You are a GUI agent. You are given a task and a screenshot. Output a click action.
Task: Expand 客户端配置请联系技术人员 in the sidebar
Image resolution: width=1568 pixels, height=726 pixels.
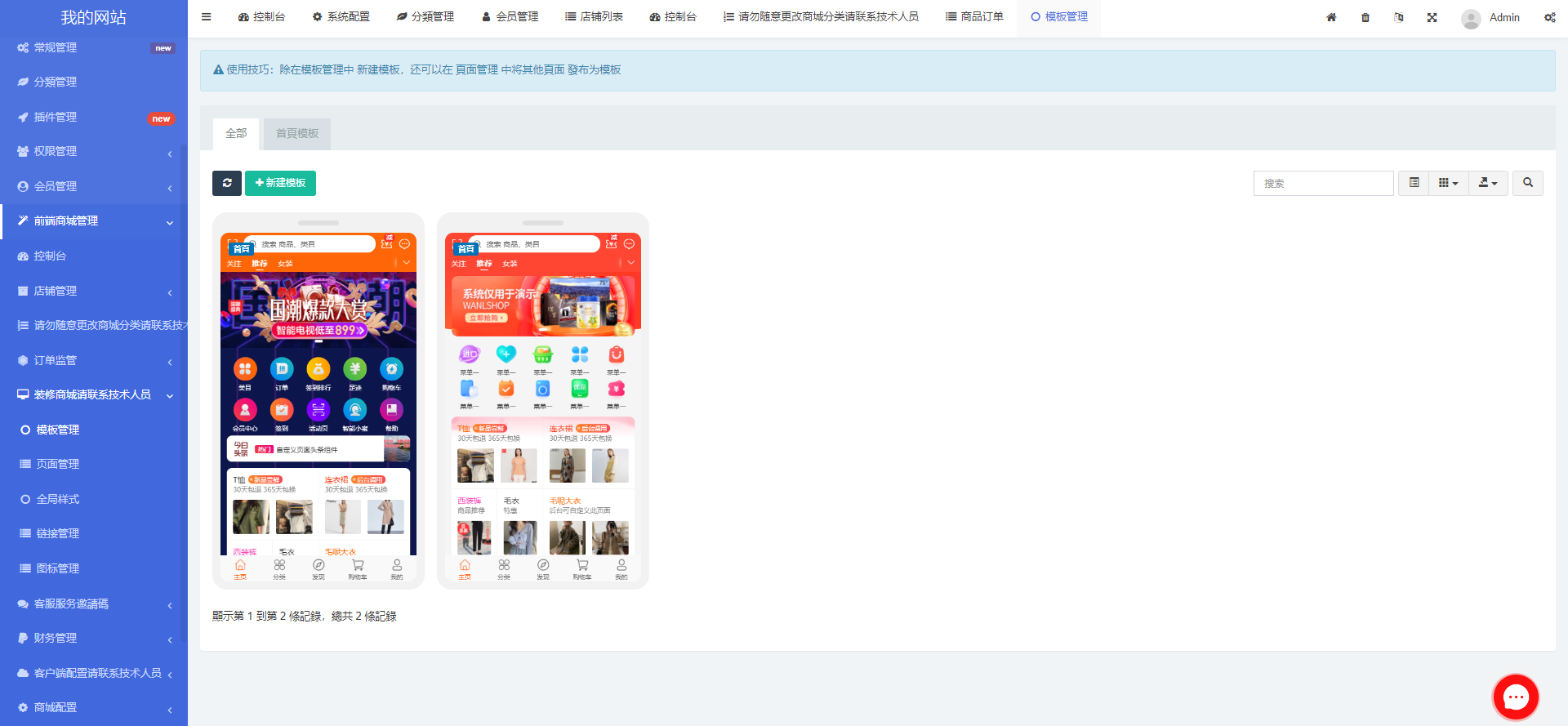[x=94, y=673]
